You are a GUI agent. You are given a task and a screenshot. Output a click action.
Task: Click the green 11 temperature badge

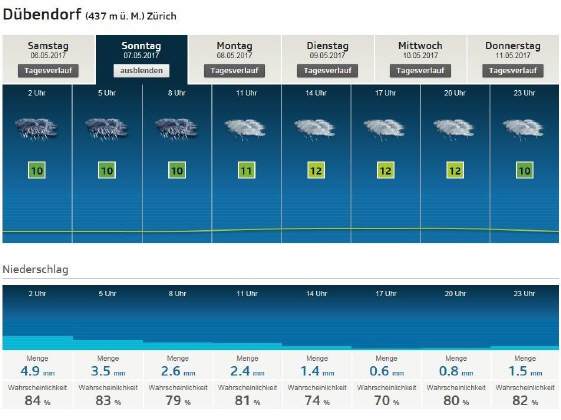pyautogui.click(x=247, y=170)
